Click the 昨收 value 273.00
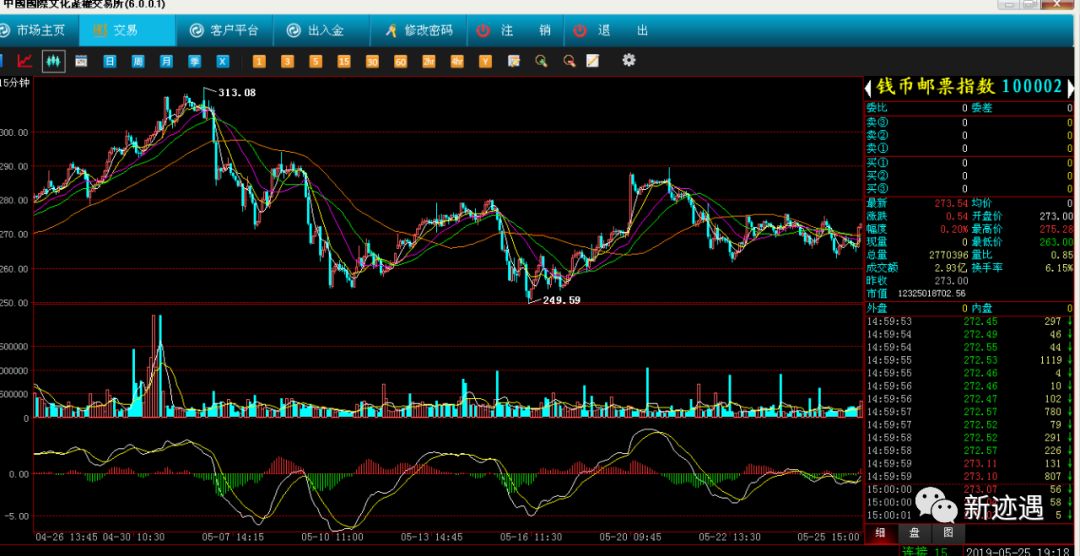The image size is (1080, 556). (951, 280)
